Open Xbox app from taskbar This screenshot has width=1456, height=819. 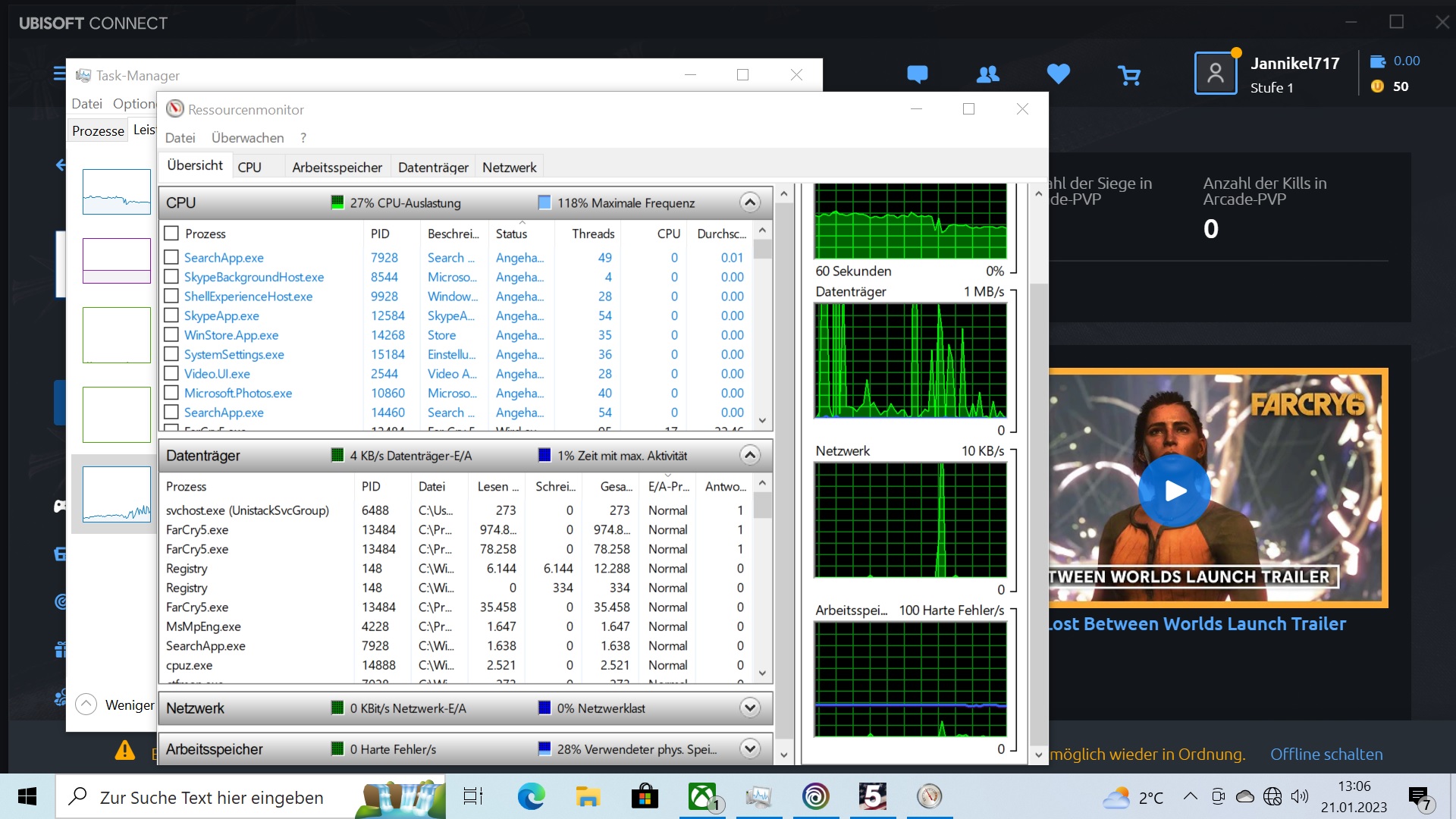click(x=702, y=796)
